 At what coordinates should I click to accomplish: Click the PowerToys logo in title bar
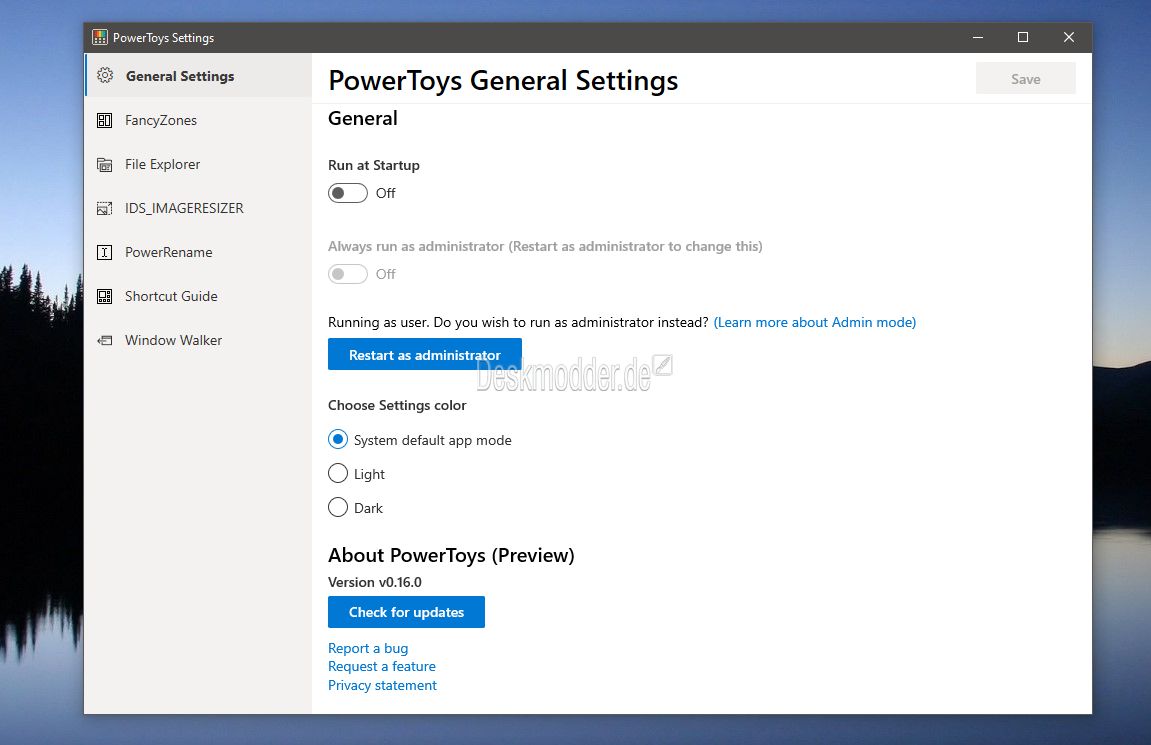[100, 38]
